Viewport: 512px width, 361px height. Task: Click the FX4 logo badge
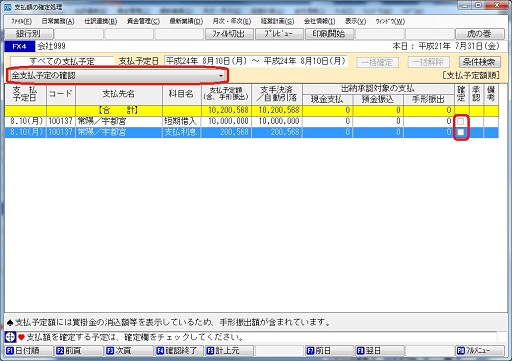pyautogui.click(x=19, y=46)
